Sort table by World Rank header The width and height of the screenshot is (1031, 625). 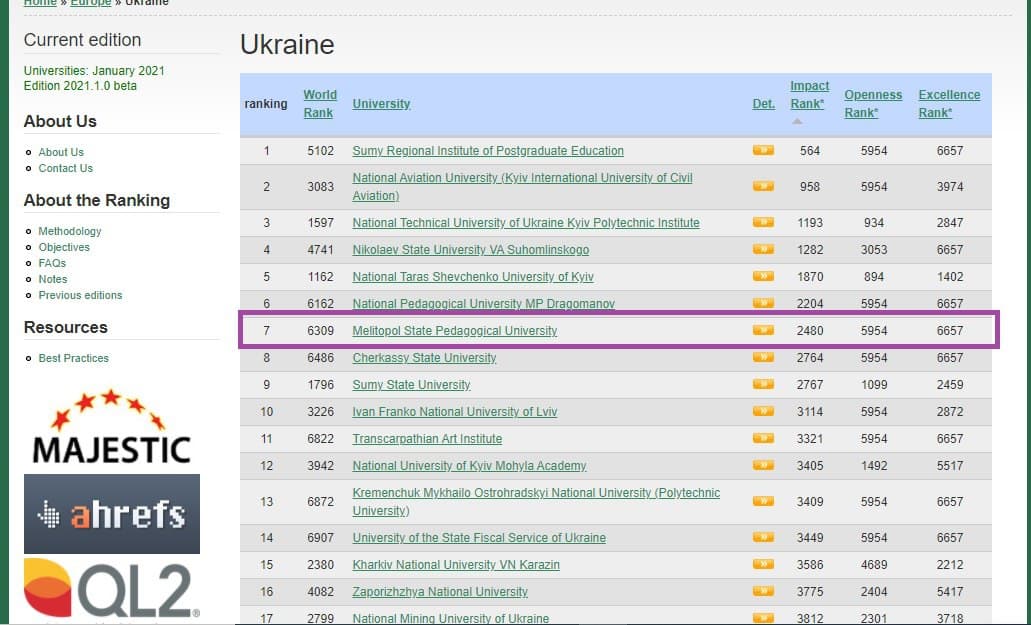click(x=320, y=104)
